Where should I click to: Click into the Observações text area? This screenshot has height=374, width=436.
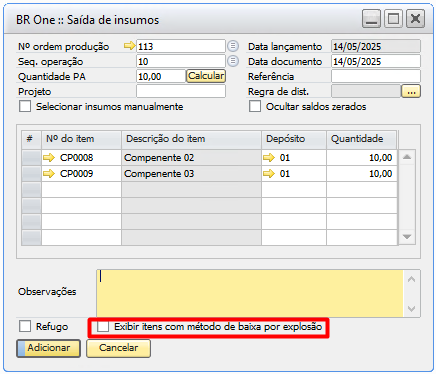[x=250, y=293]
